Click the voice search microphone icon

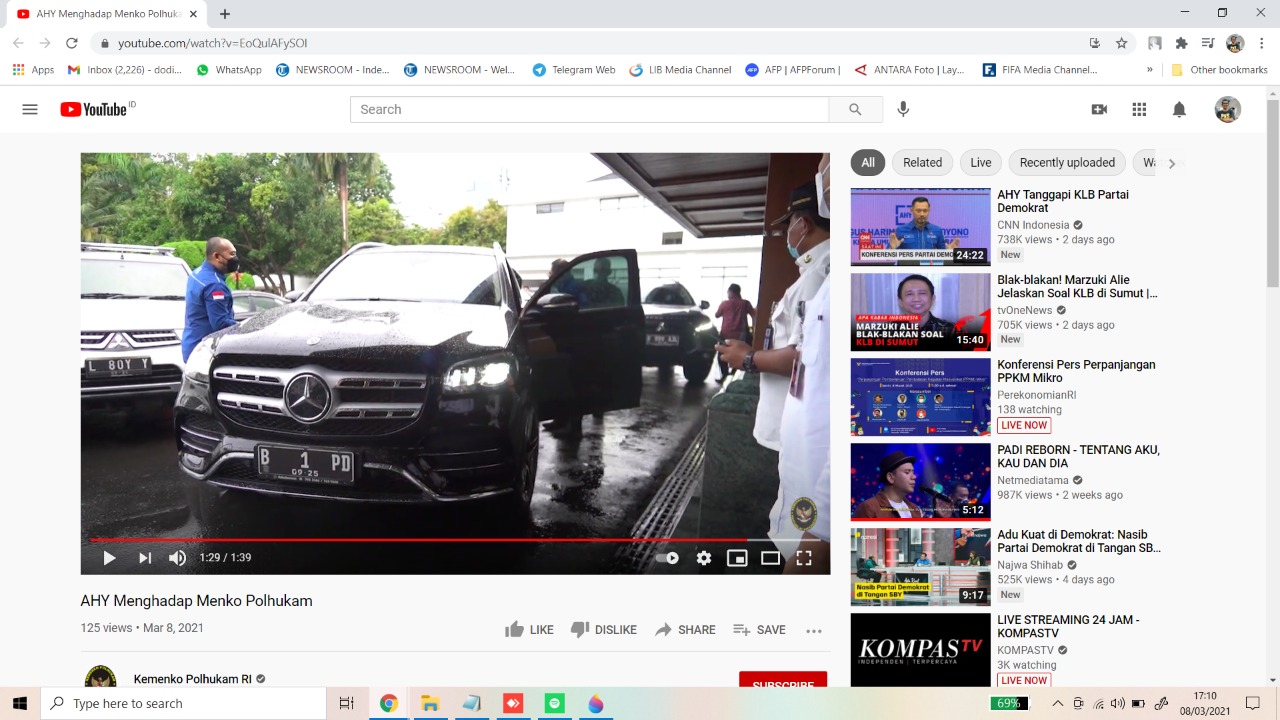tap(903, 109)
